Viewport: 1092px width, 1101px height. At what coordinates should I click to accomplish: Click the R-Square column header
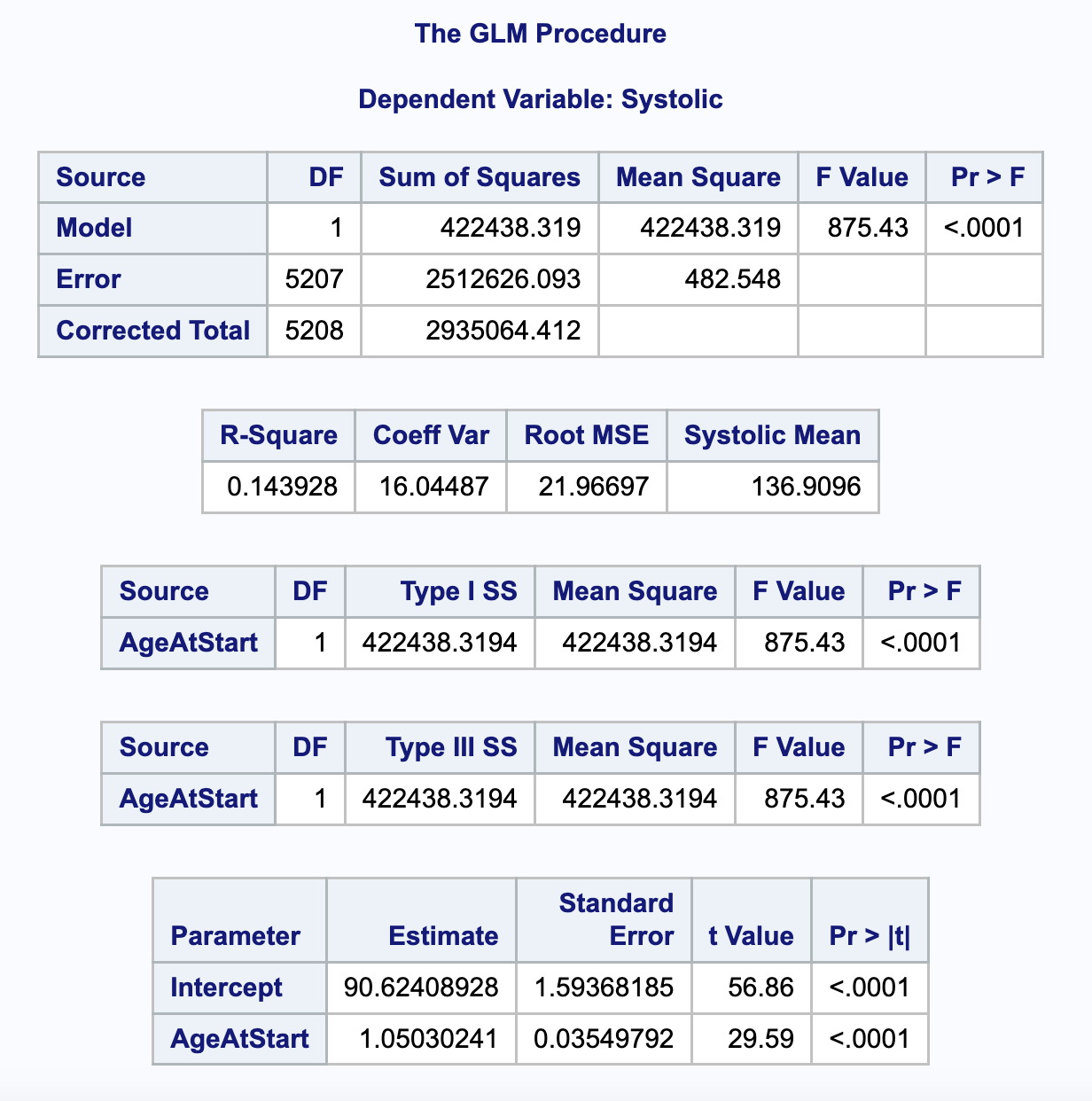click(x=278, y=435)
